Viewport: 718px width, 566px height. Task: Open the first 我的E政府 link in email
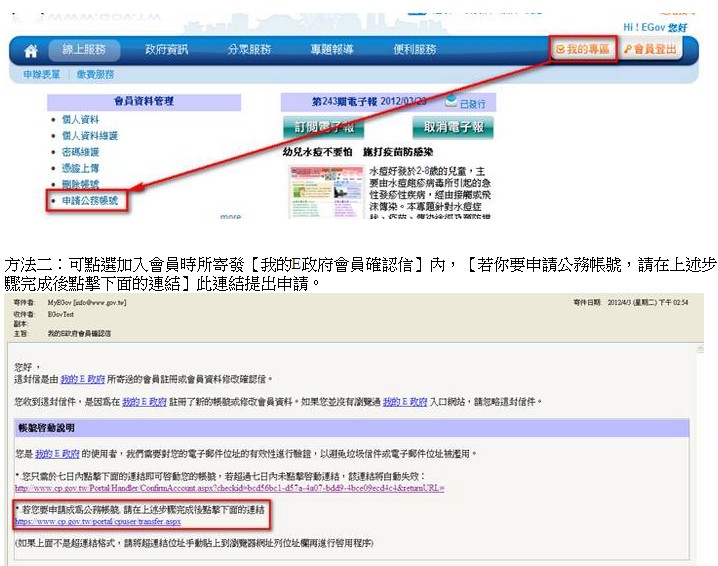tap(83, 379)
